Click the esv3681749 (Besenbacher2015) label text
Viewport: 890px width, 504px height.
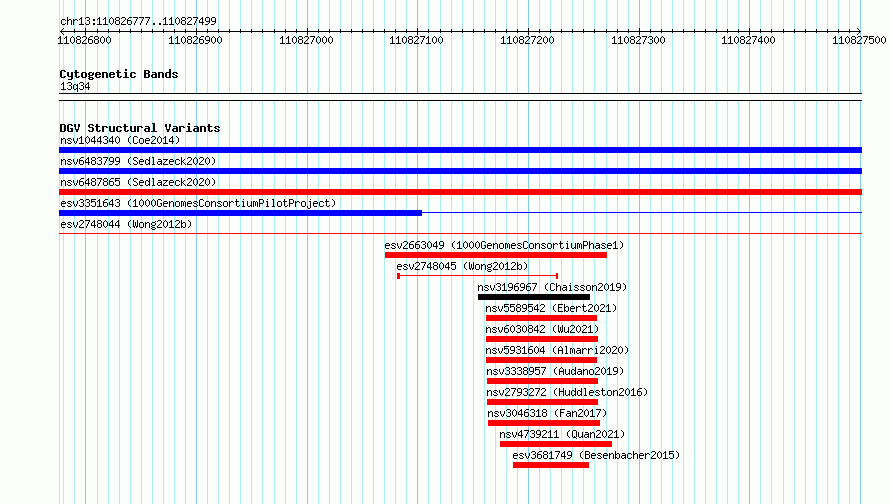pos(596,455)
